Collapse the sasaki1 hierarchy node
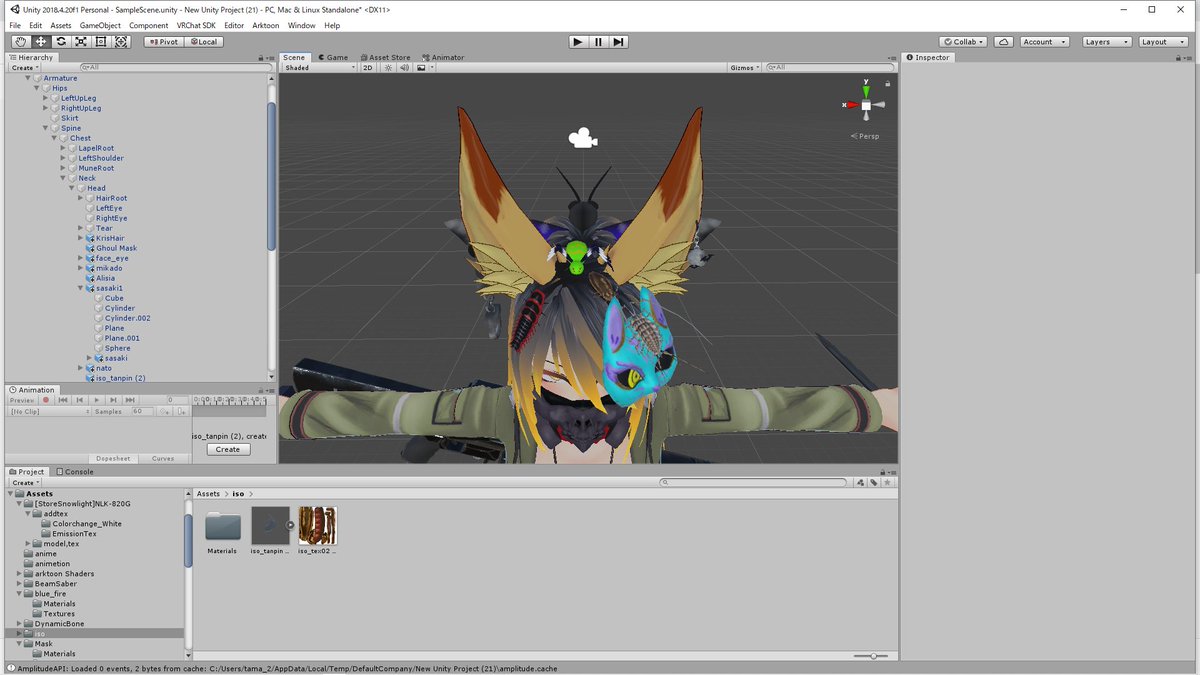 [81, 288]
